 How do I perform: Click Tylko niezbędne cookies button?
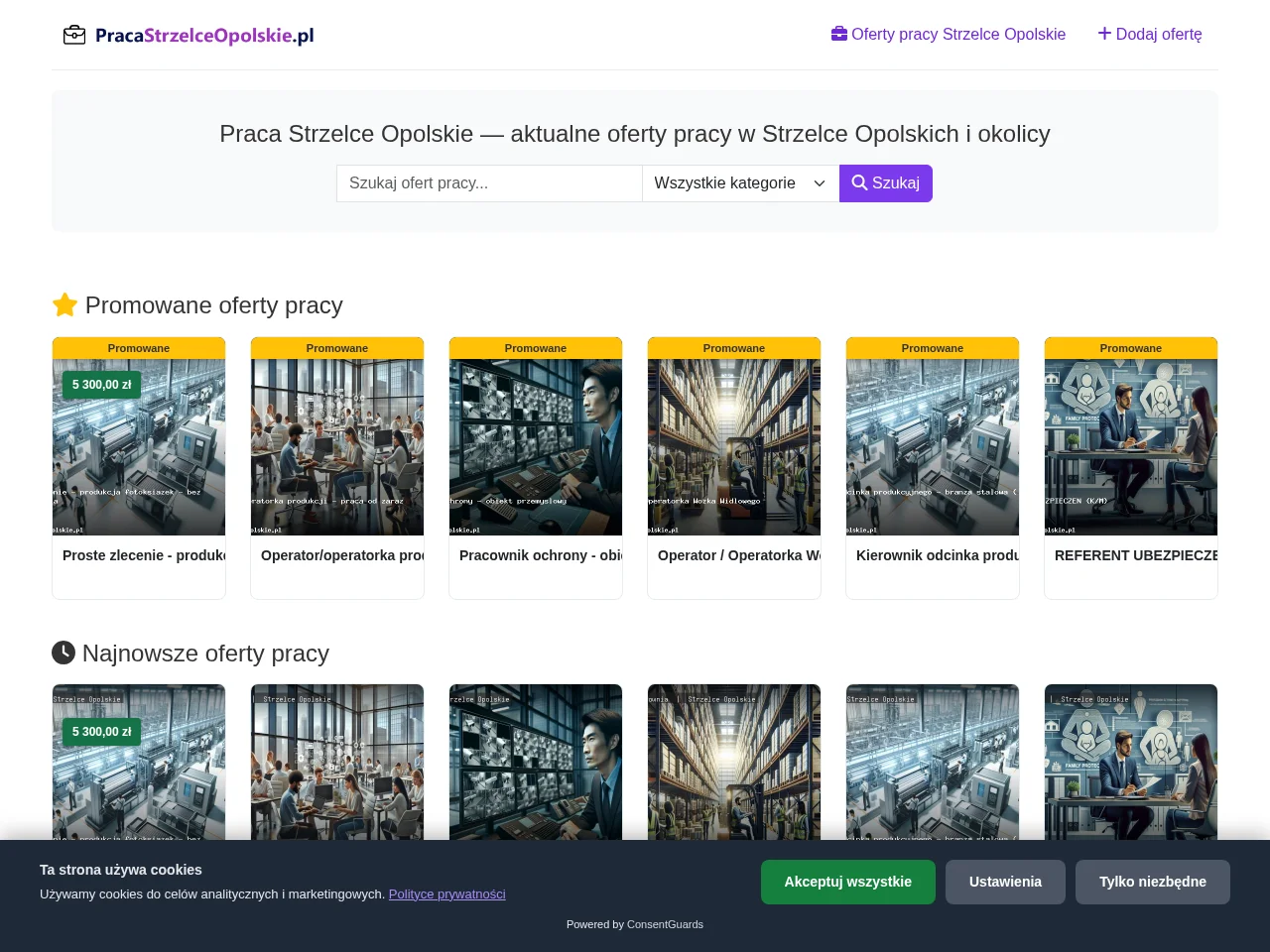click(1153, 882)
